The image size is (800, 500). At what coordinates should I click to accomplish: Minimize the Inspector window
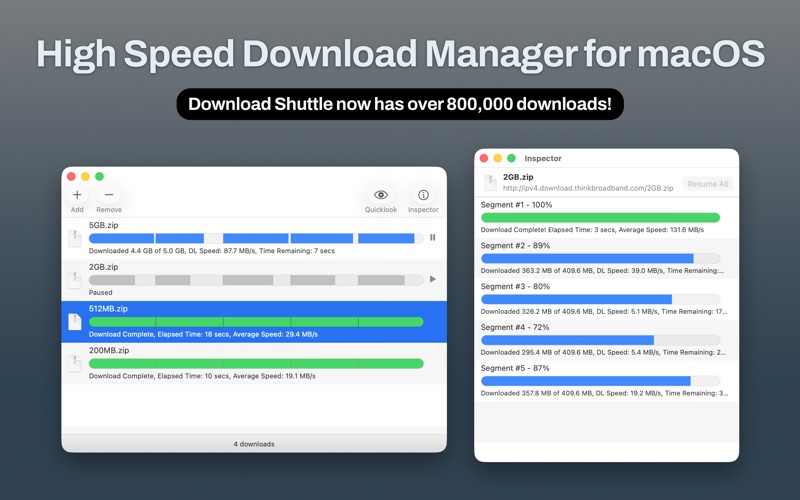[498, 158]
